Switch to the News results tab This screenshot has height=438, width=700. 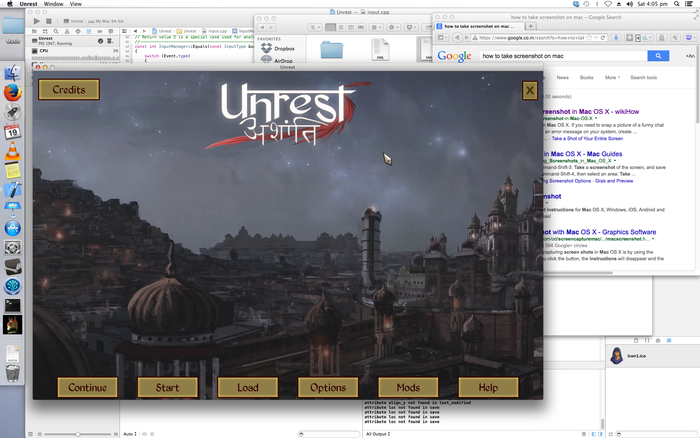562,78
